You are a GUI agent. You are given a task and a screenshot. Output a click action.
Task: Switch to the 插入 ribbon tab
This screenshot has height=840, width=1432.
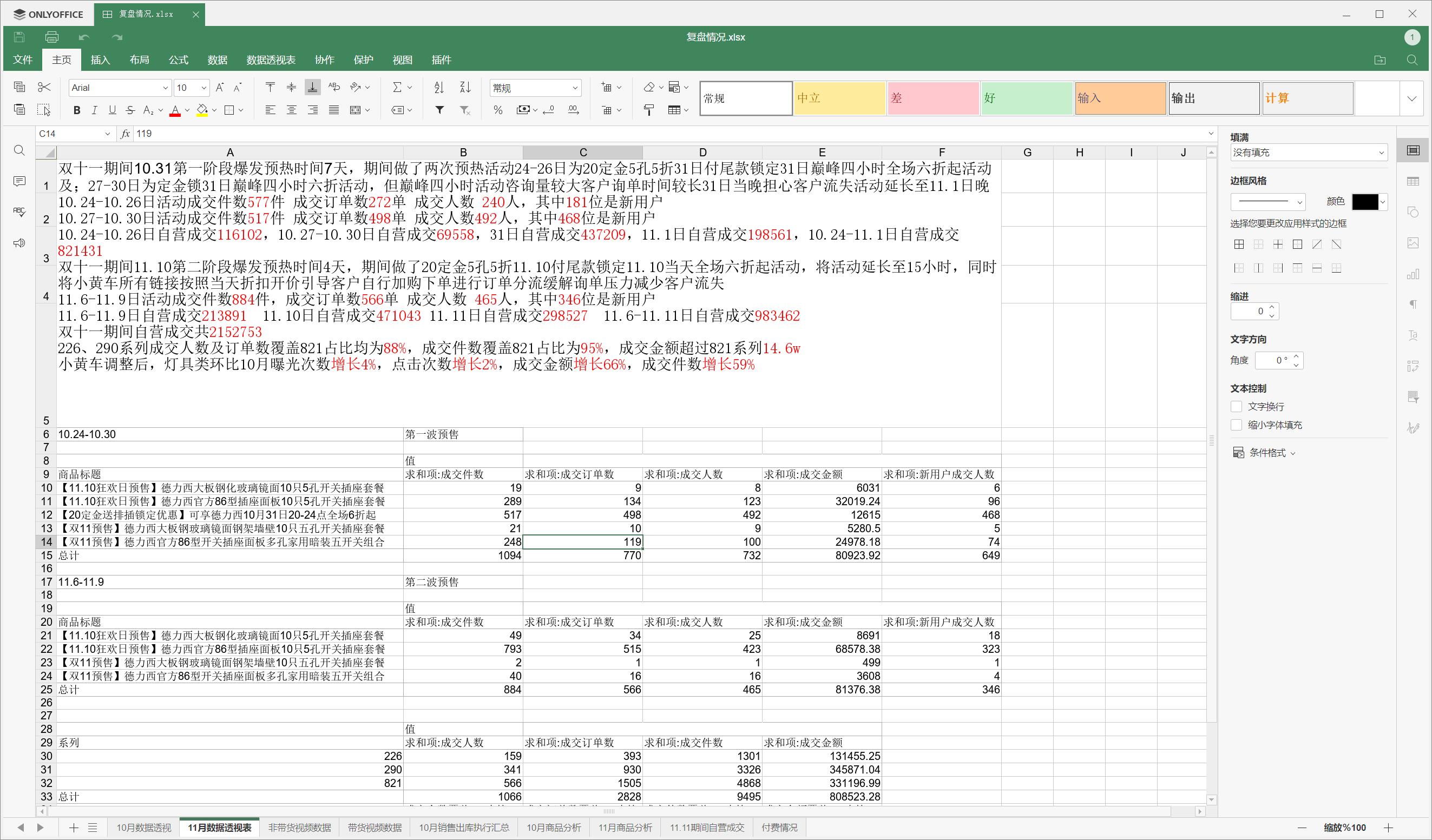[x=100, y=59]
